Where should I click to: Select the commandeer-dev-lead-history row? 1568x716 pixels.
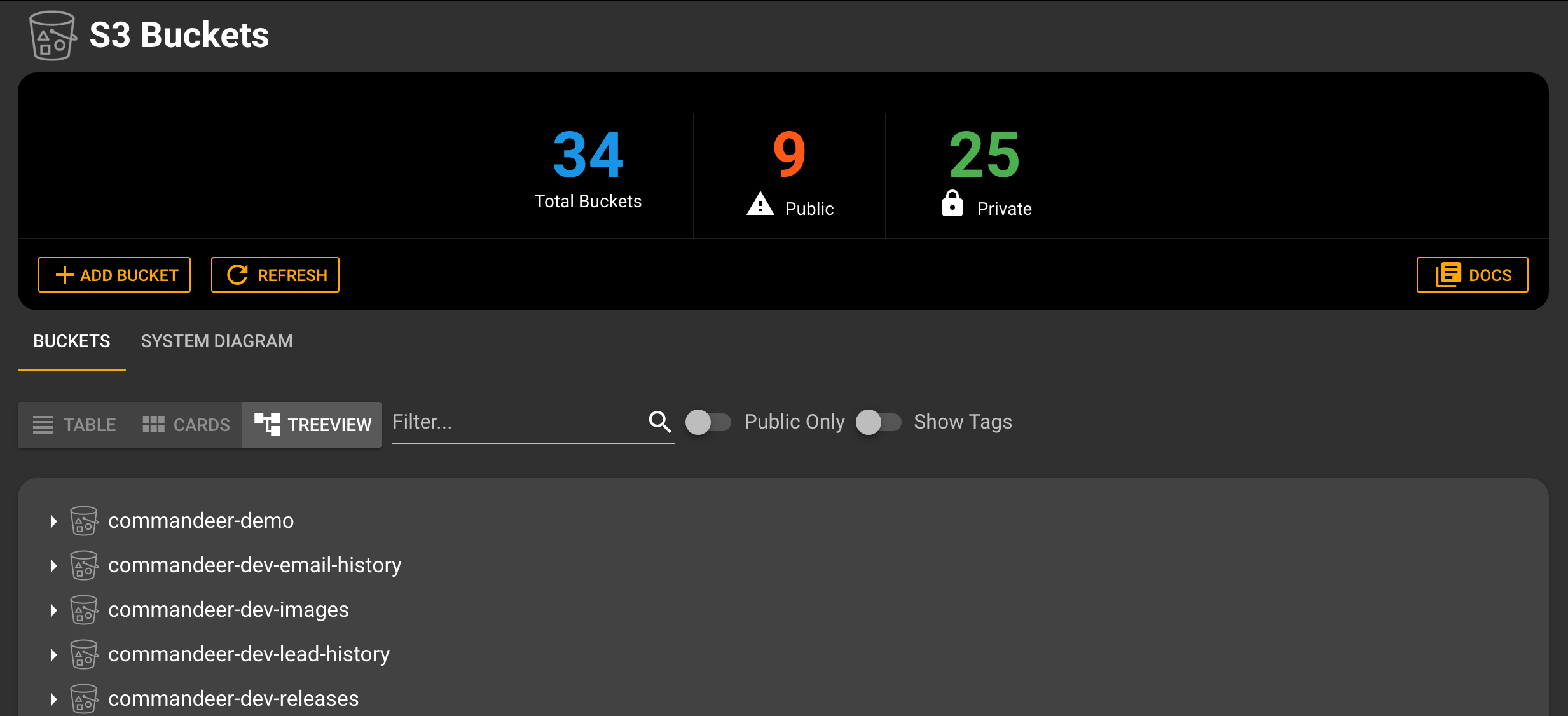pyautogui.click(x=783, y=654)
